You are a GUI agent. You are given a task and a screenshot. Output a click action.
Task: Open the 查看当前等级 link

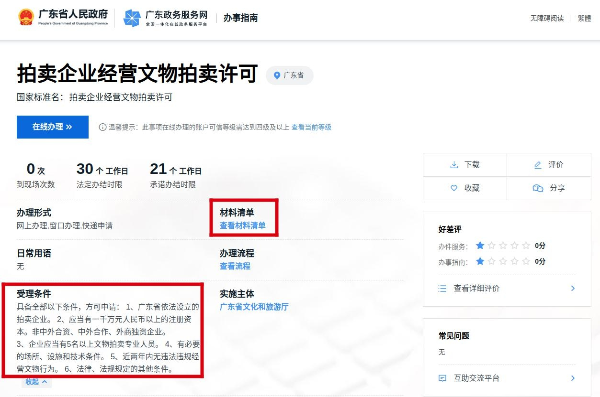click(x=311, y=127)
